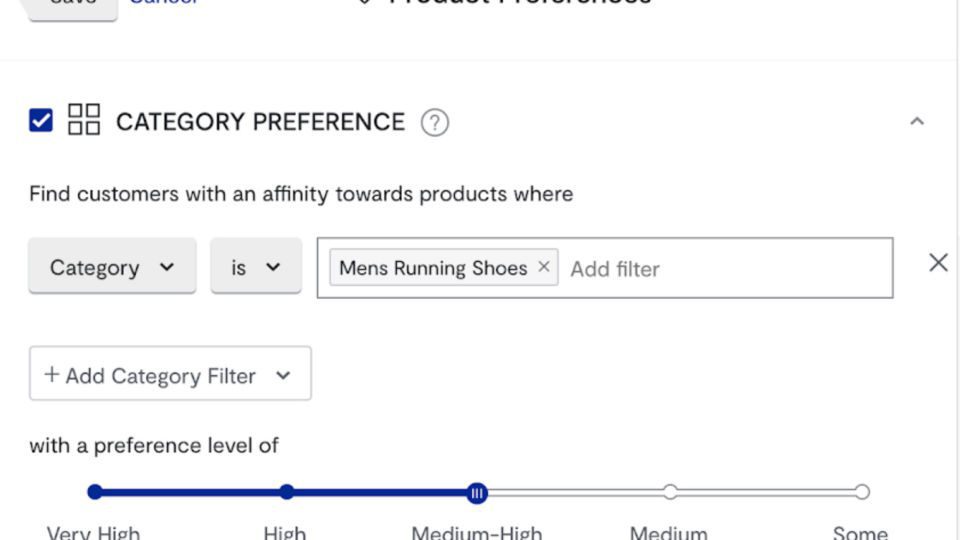Screen dimensions: 960x540
Task: Click the Category Preference help question-mark icon
Action: tap(434, 122)
